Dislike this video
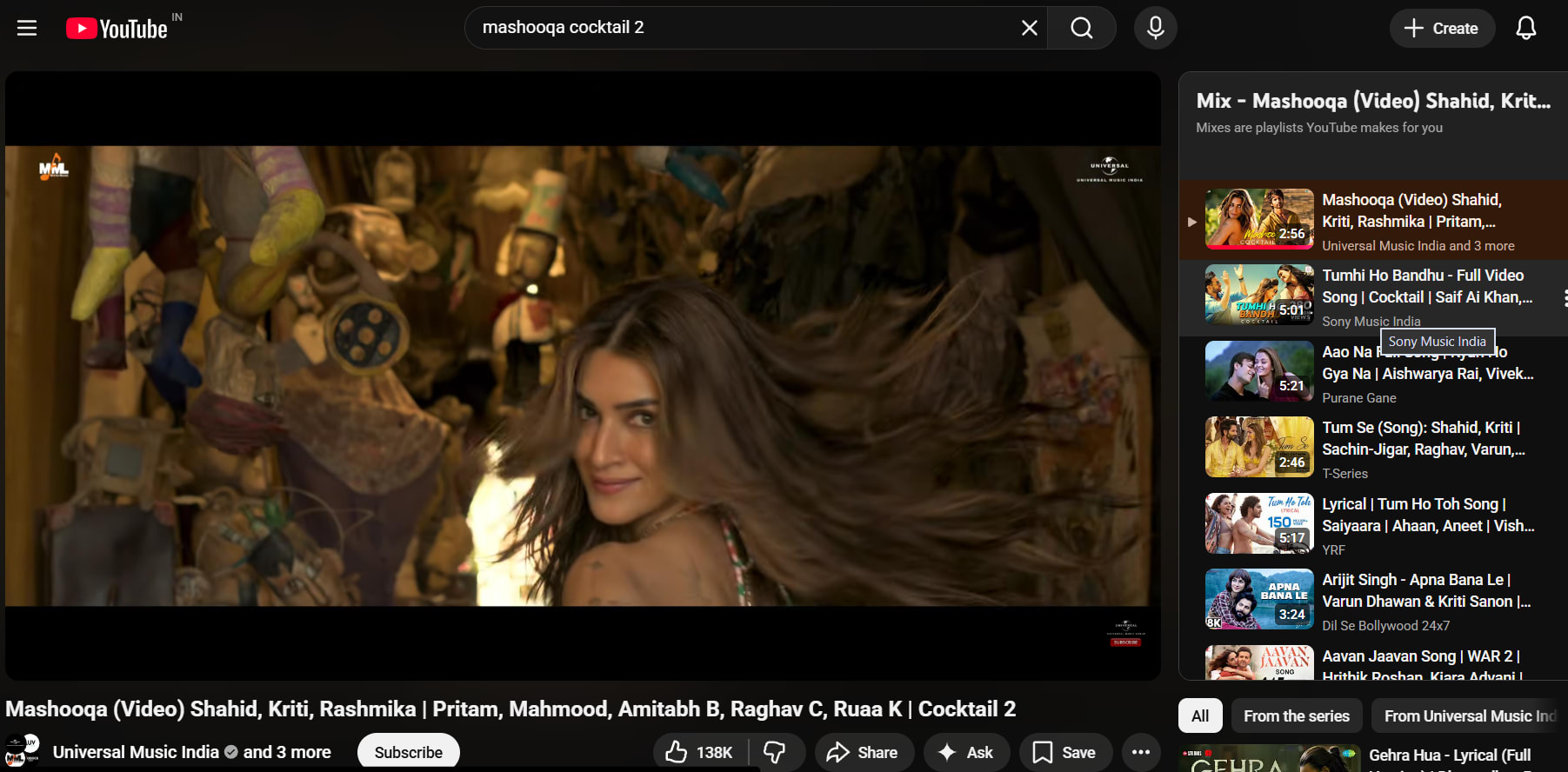Screen dimensions: 1568x772 point(775,752)
